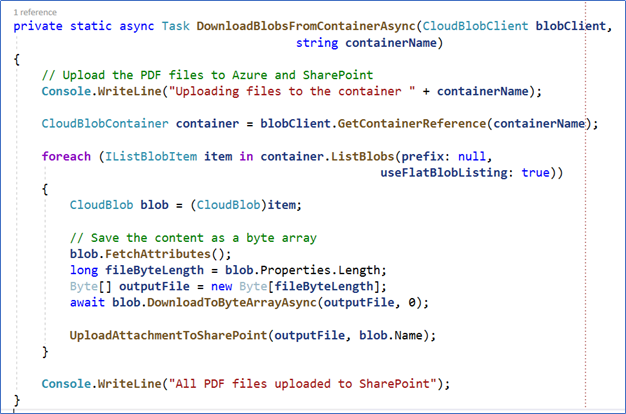Click the comment 'Upload the PDF files to Azure and SharePoint'
Screen dimensions: 626x414
coord(208,75)
